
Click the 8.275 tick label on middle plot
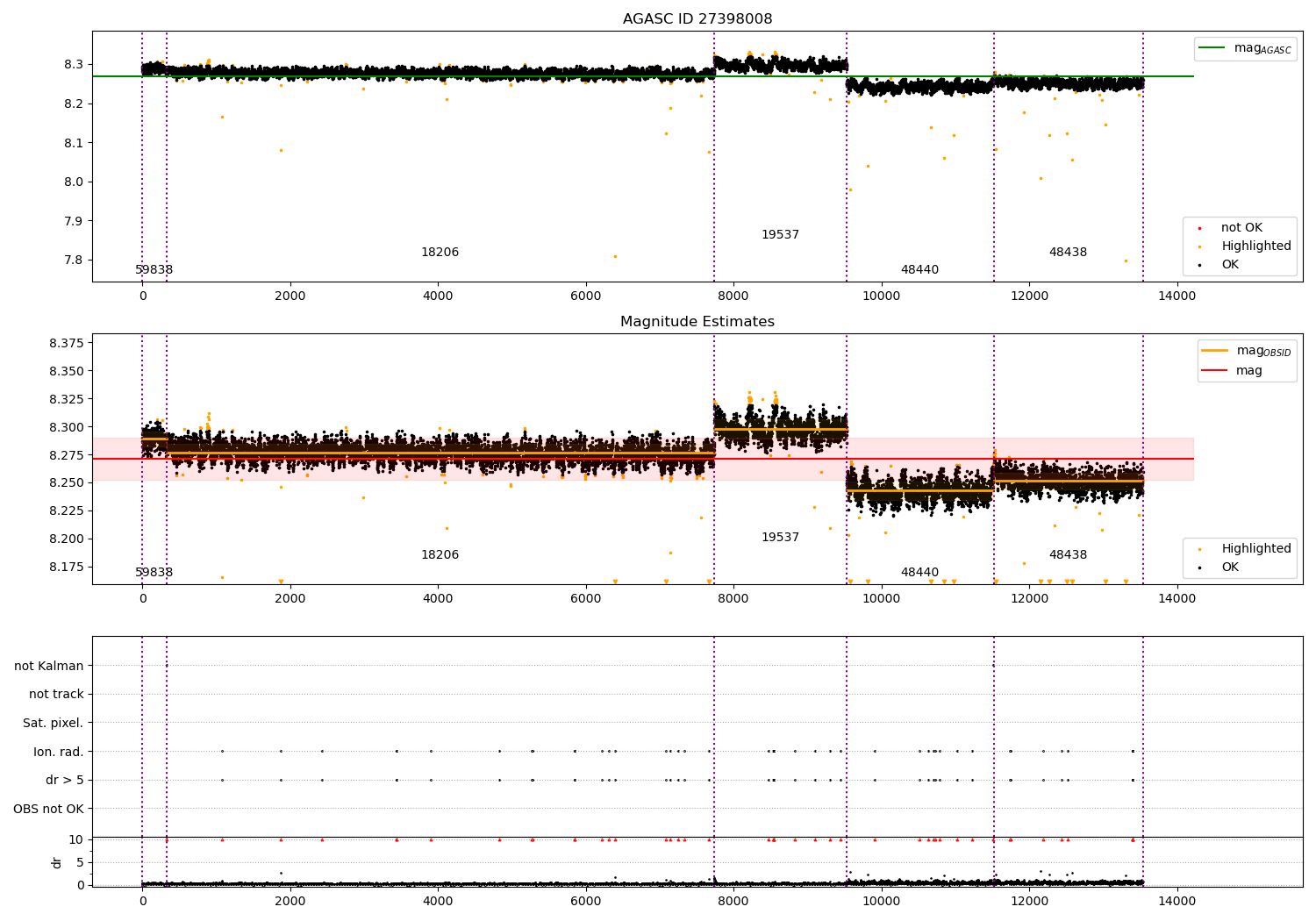point(67,455)
